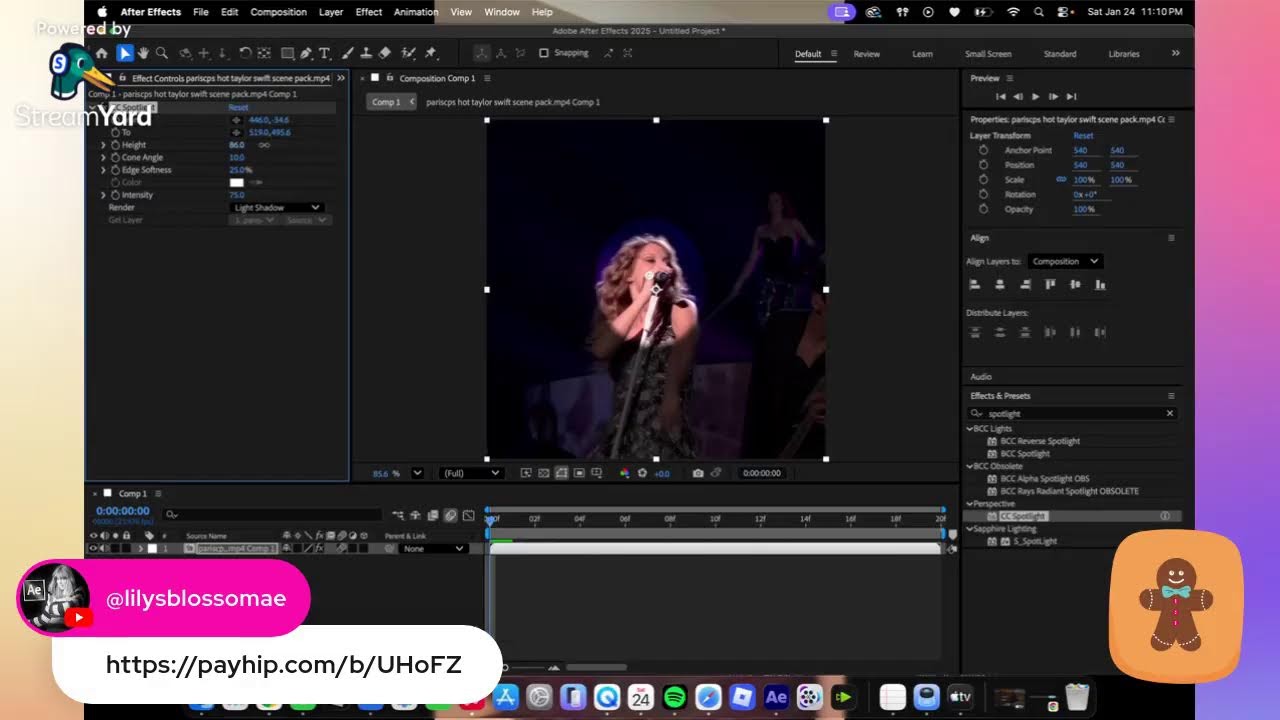The width and height of the screenshot is (1280, 720).
Task: Expand the Cone Angle property
Action: (103, 158)
